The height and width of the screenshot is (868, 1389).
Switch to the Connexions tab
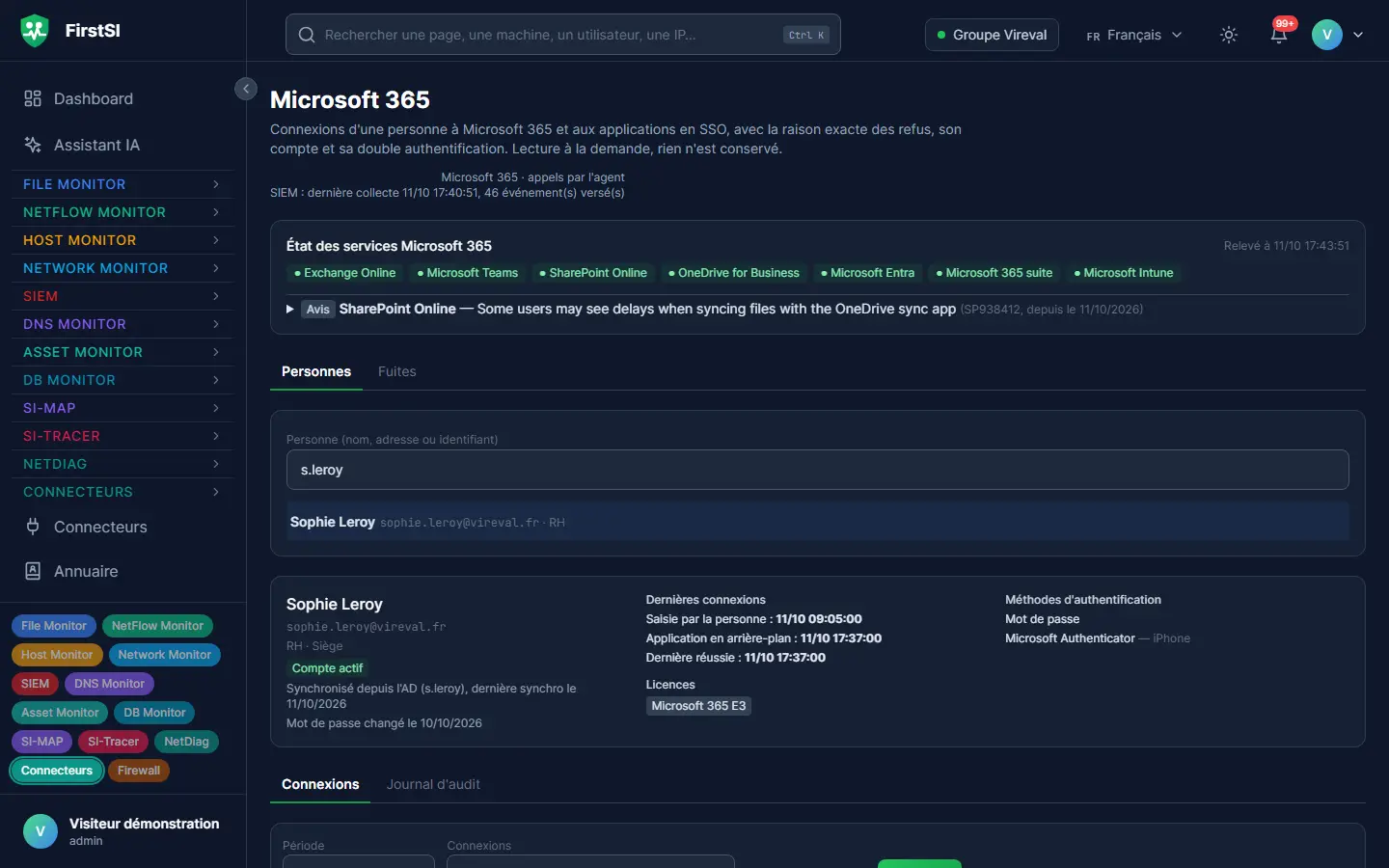click(320, 784)
